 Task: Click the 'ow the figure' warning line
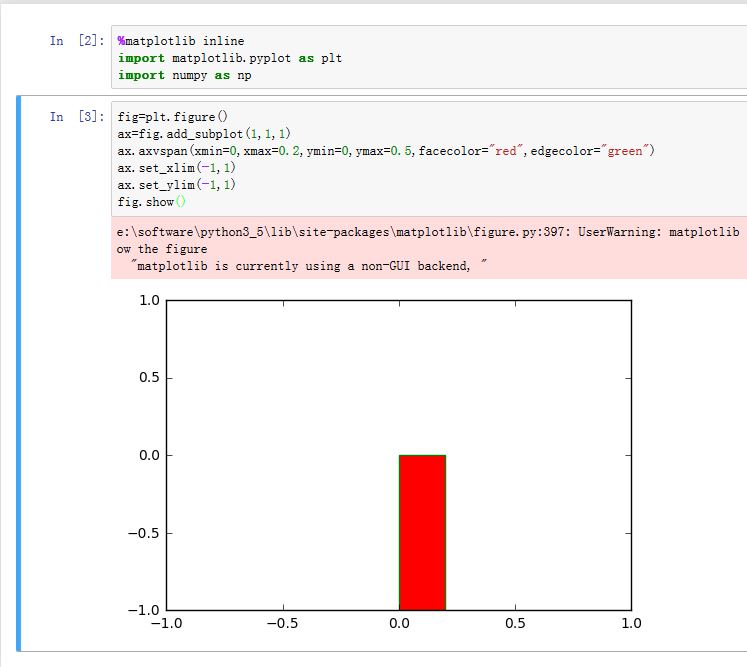tap(162, 249)
